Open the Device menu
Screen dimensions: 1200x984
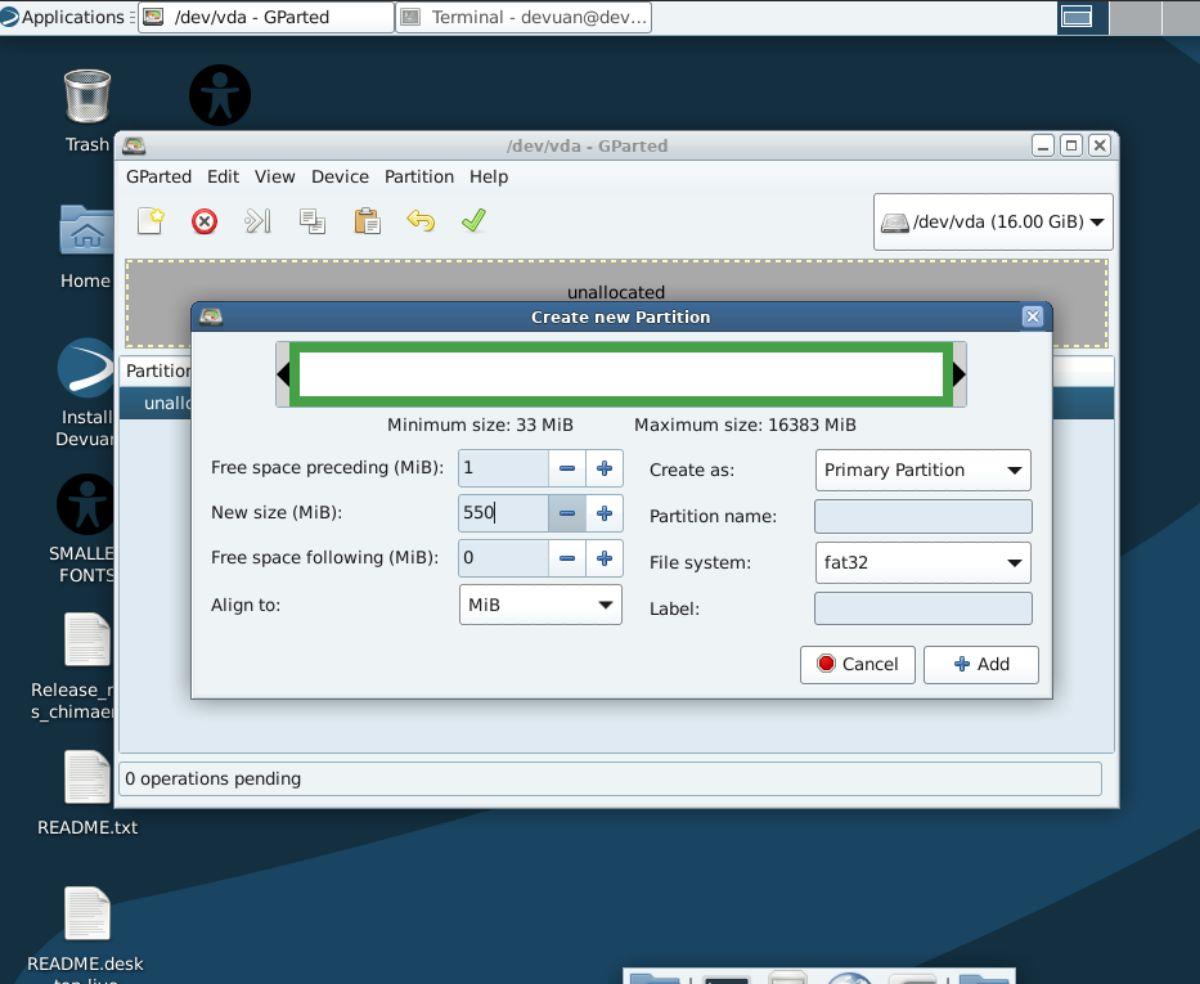(x=340, y=176)
